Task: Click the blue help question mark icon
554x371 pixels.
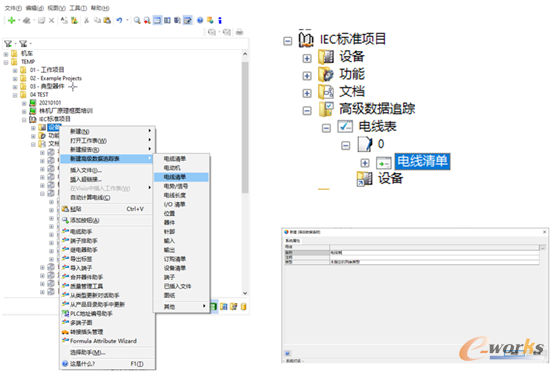Action: click(200, 20)
